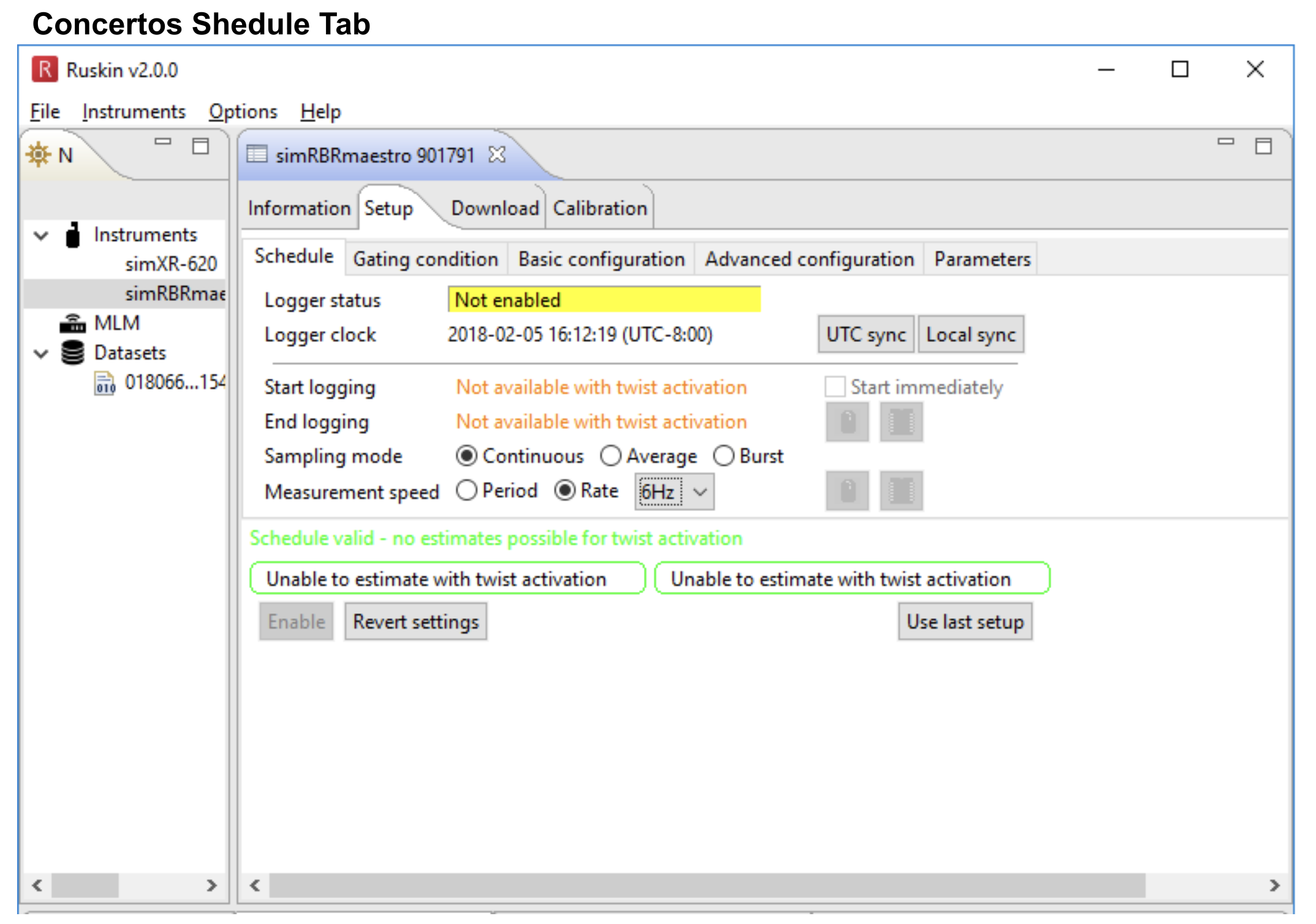This screenshot has width=1316, height=924.
Task: Click the Local sync button
Action: click(x=971, y=335)
